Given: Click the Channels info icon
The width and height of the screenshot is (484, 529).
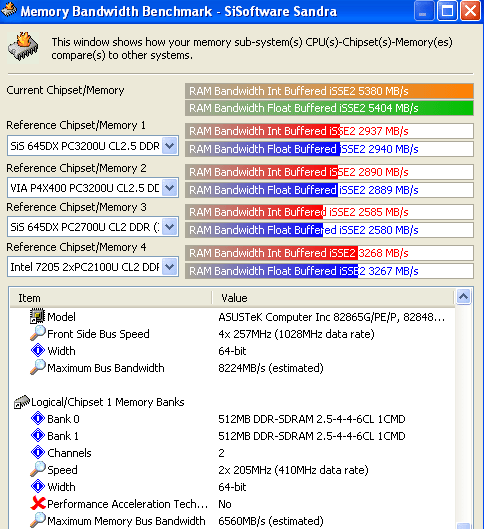Looking at the screenshot, I should click(37, 452).
